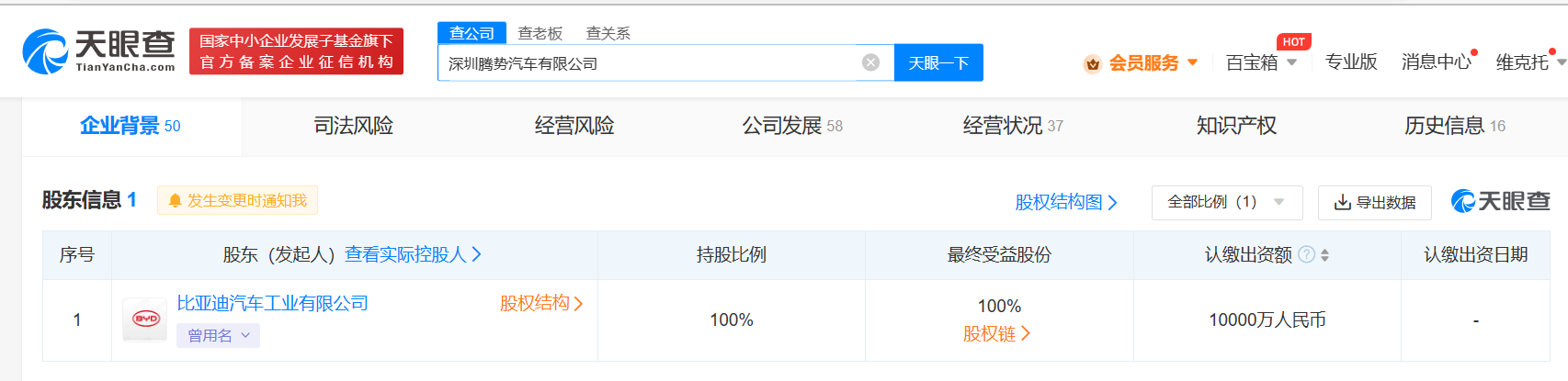The height and width of the screenshot is (381, 1568).
Task: Switch to the 司法风险 tab
Action: (x=354, y=126)
